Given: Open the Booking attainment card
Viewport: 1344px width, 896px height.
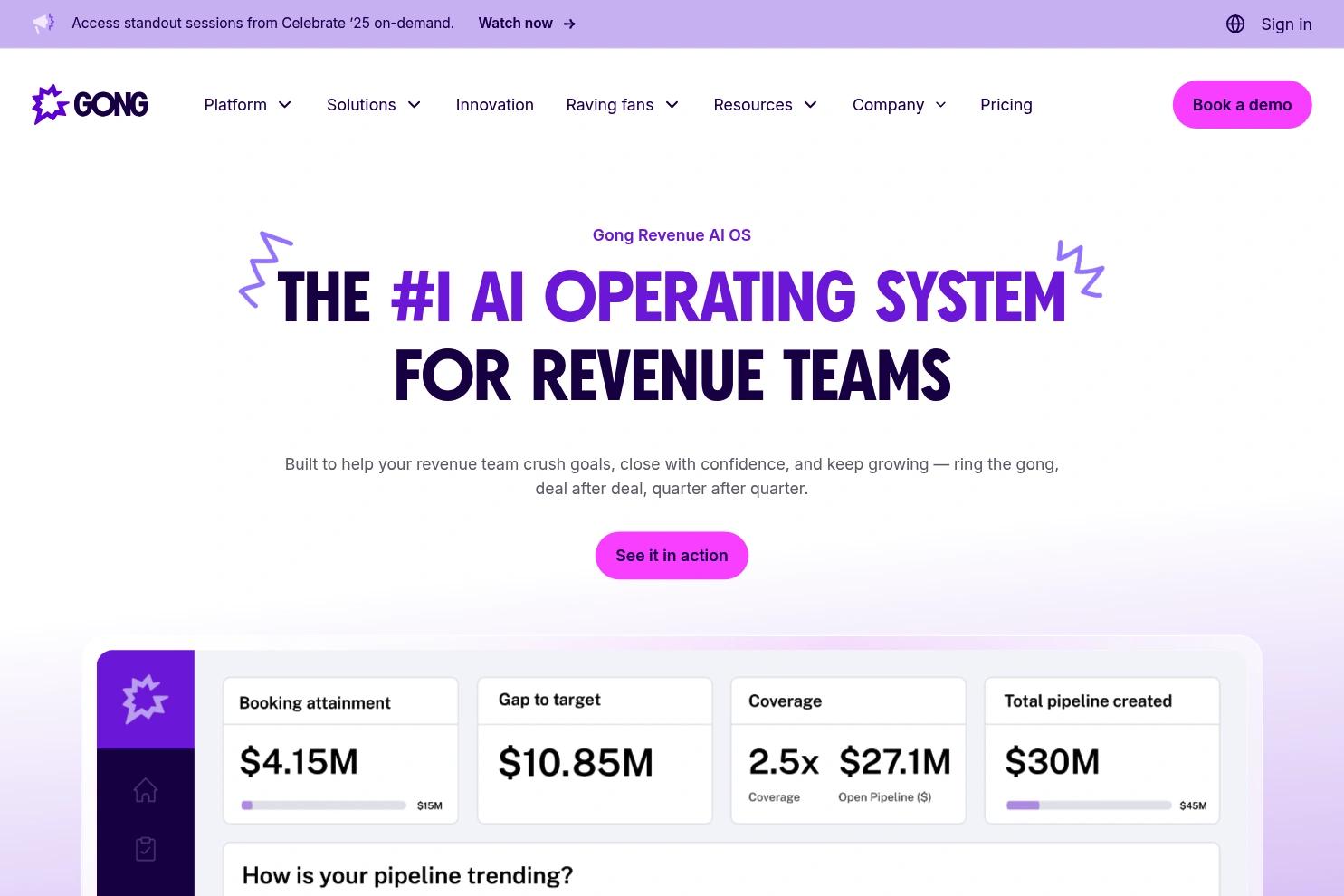Looking at the screenshot, I should coord(340,750).
